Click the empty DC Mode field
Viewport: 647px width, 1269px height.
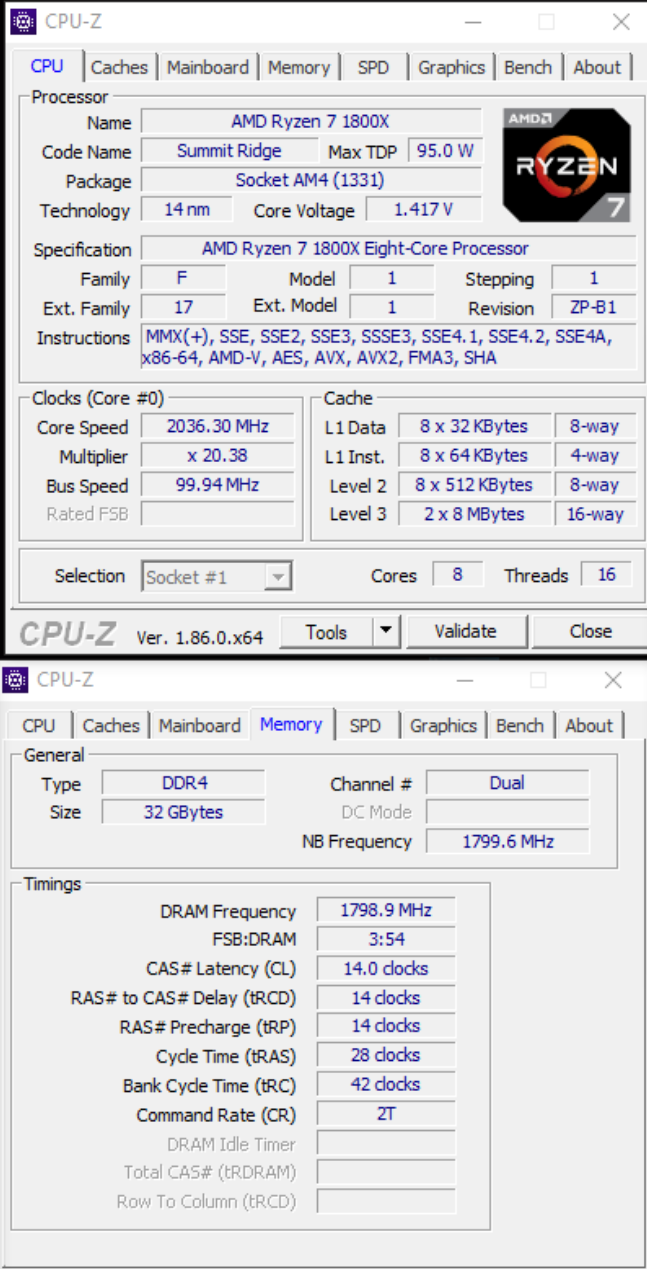tap(507, 812)
